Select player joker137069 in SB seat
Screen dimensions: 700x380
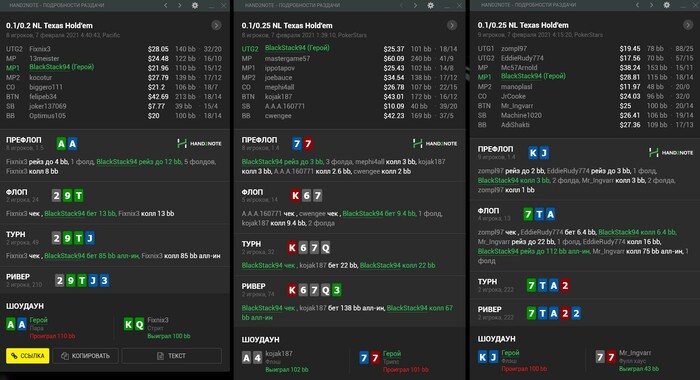tap(48, 106)
